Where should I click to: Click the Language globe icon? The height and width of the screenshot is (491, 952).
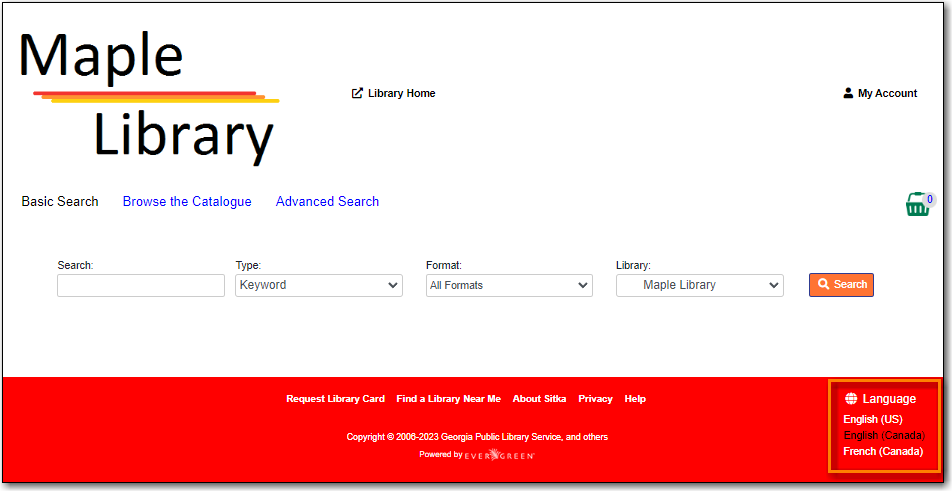click(851, 399)
